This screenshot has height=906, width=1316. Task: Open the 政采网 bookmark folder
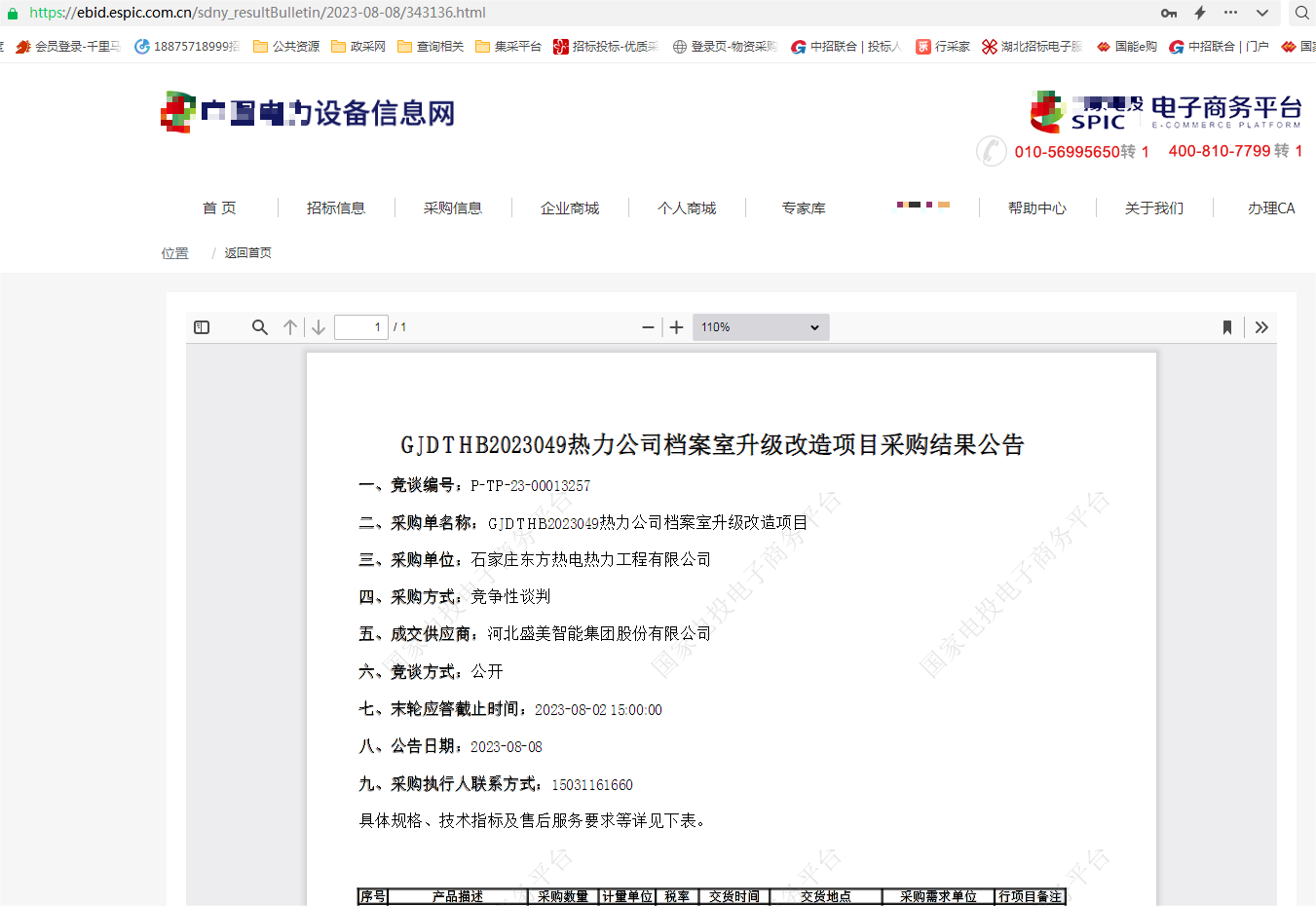[x=358, y=47]
